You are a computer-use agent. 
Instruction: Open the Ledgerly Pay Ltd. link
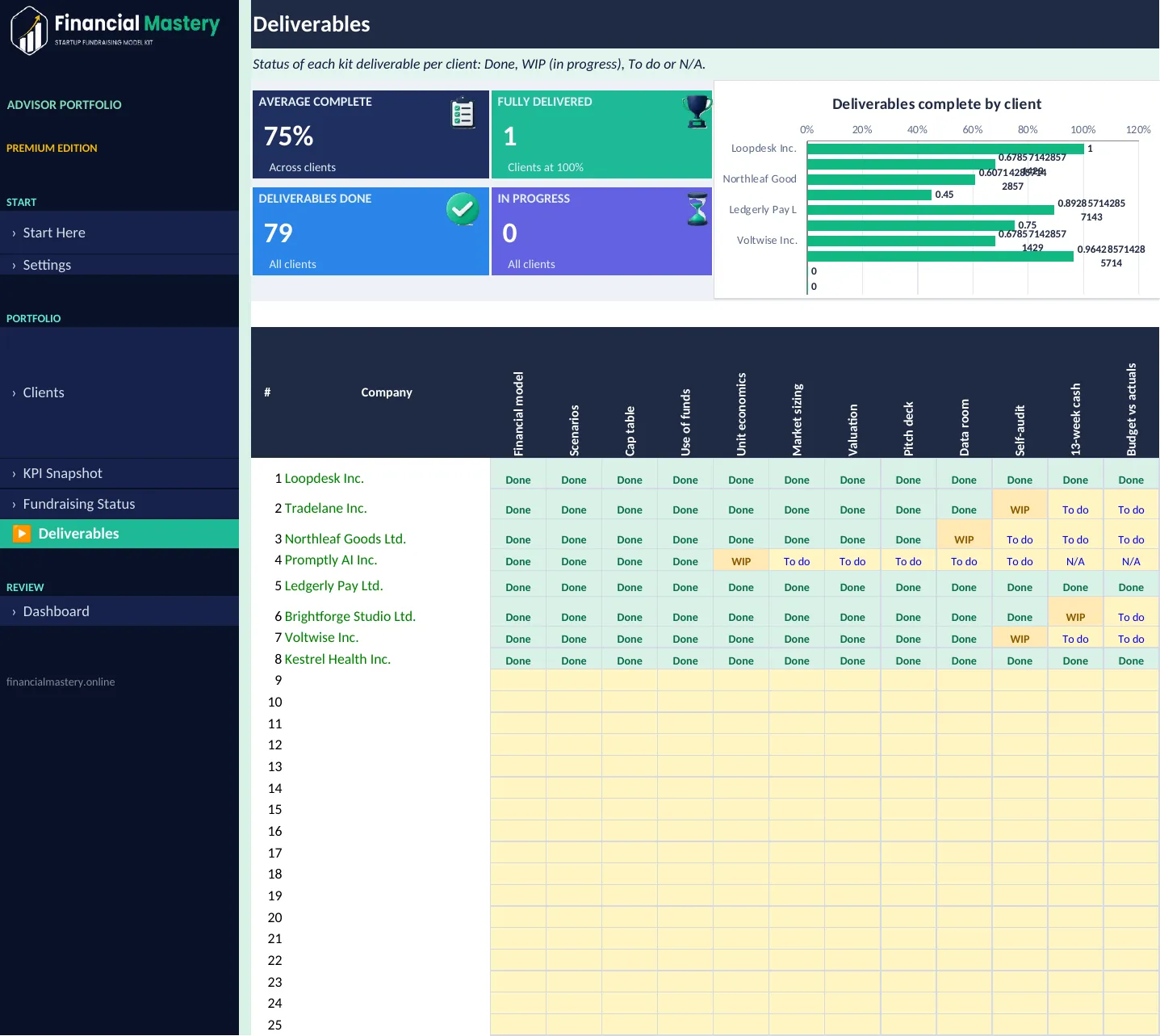click(x=333, y=585)
